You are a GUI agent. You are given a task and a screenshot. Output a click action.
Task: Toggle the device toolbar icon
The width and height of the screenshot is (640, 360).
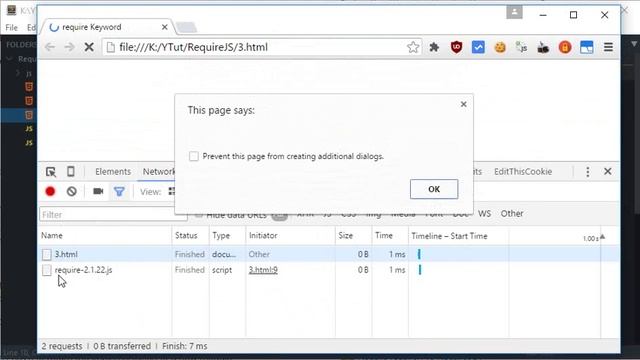point(71,171)
